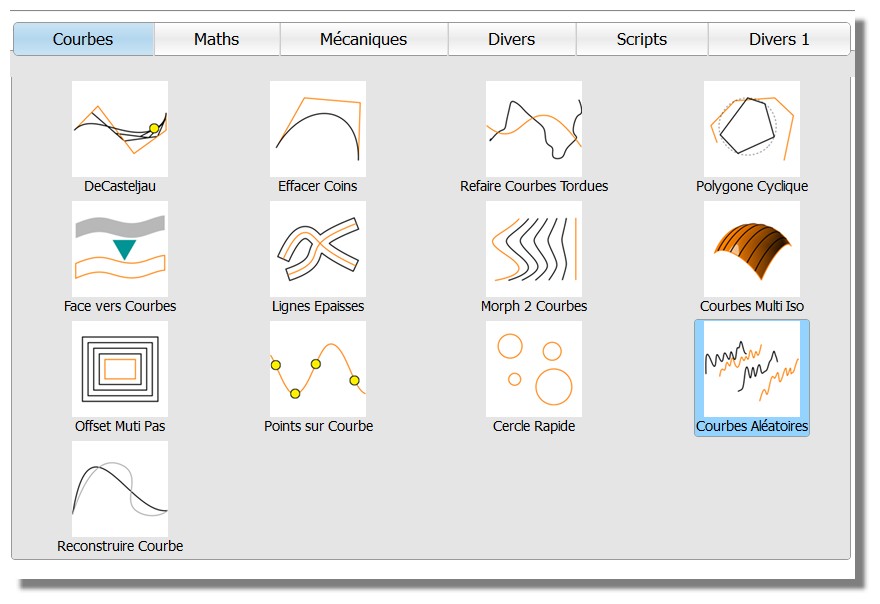Go to the Mécaniques tab
This screenshot has width=880, height=604.
point(364,39)
